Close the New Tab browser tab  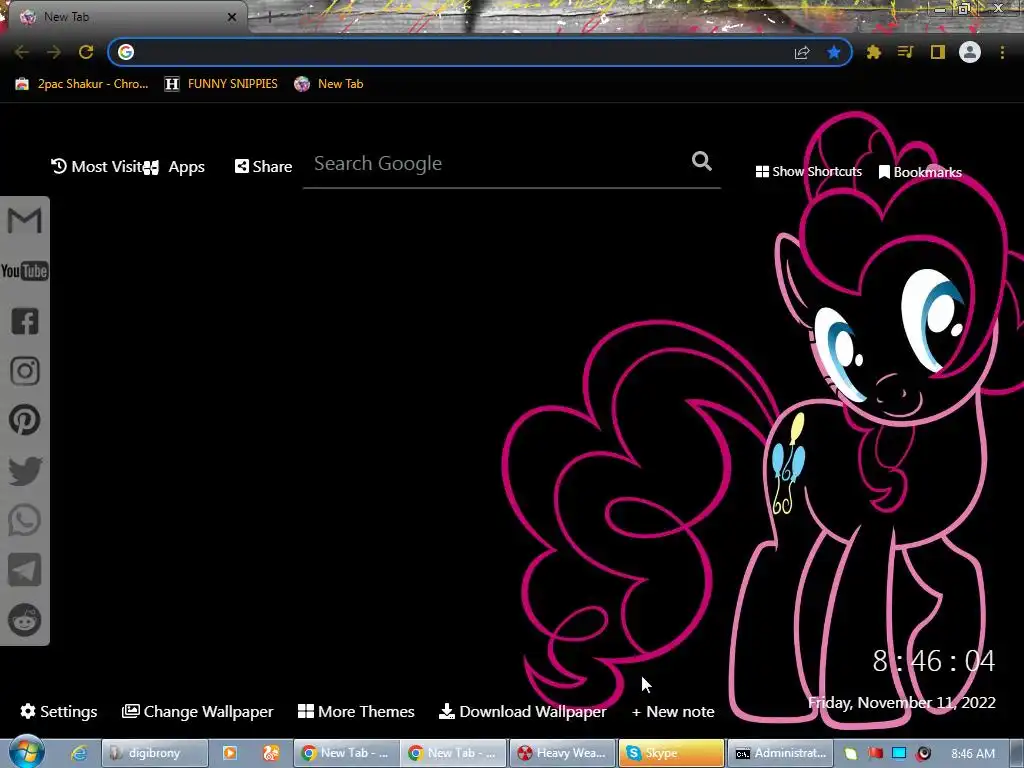[x=232, y=17]
